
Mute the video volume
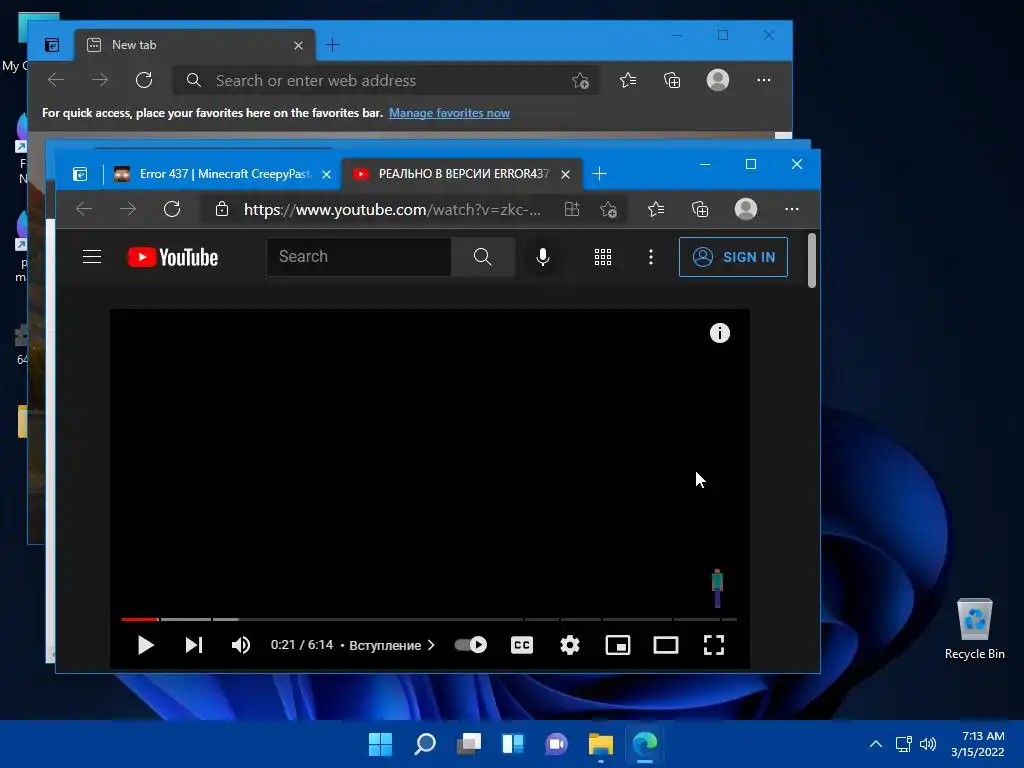click(241, 645)
